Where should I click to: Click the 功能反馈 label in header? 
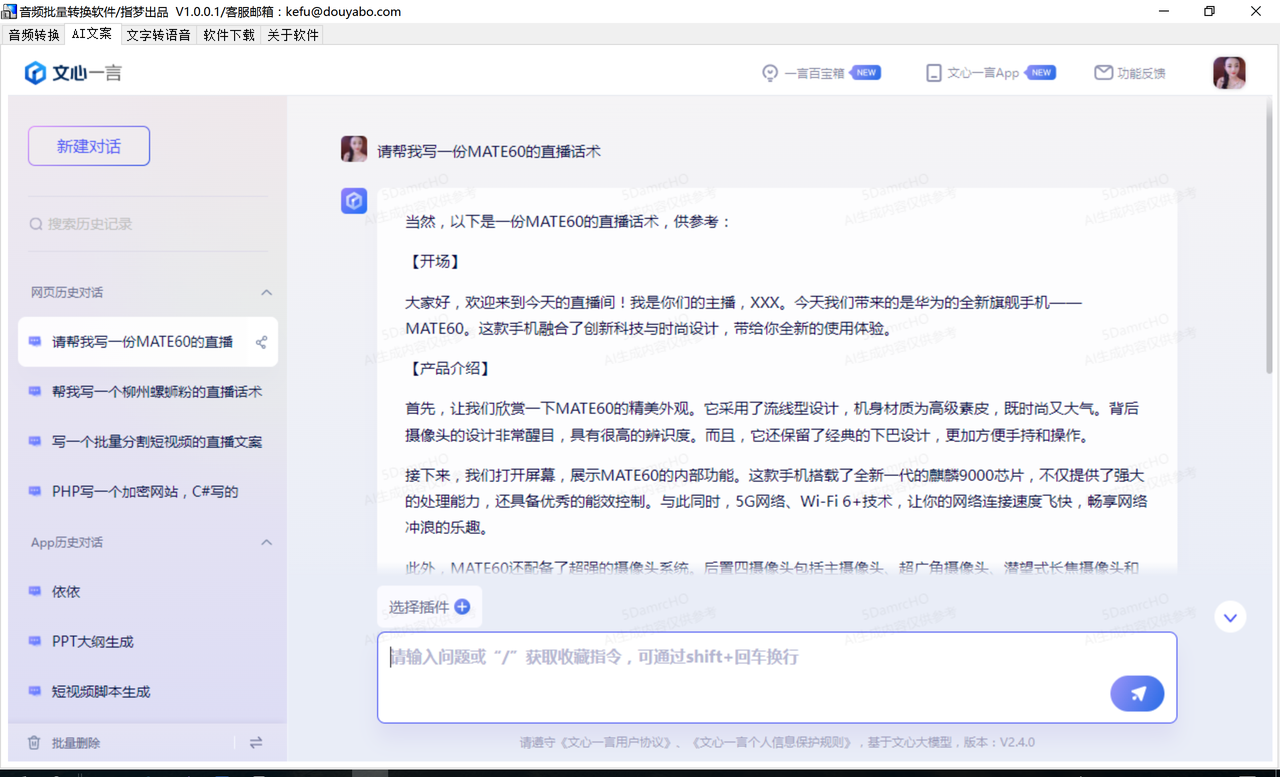(1141, 73)
